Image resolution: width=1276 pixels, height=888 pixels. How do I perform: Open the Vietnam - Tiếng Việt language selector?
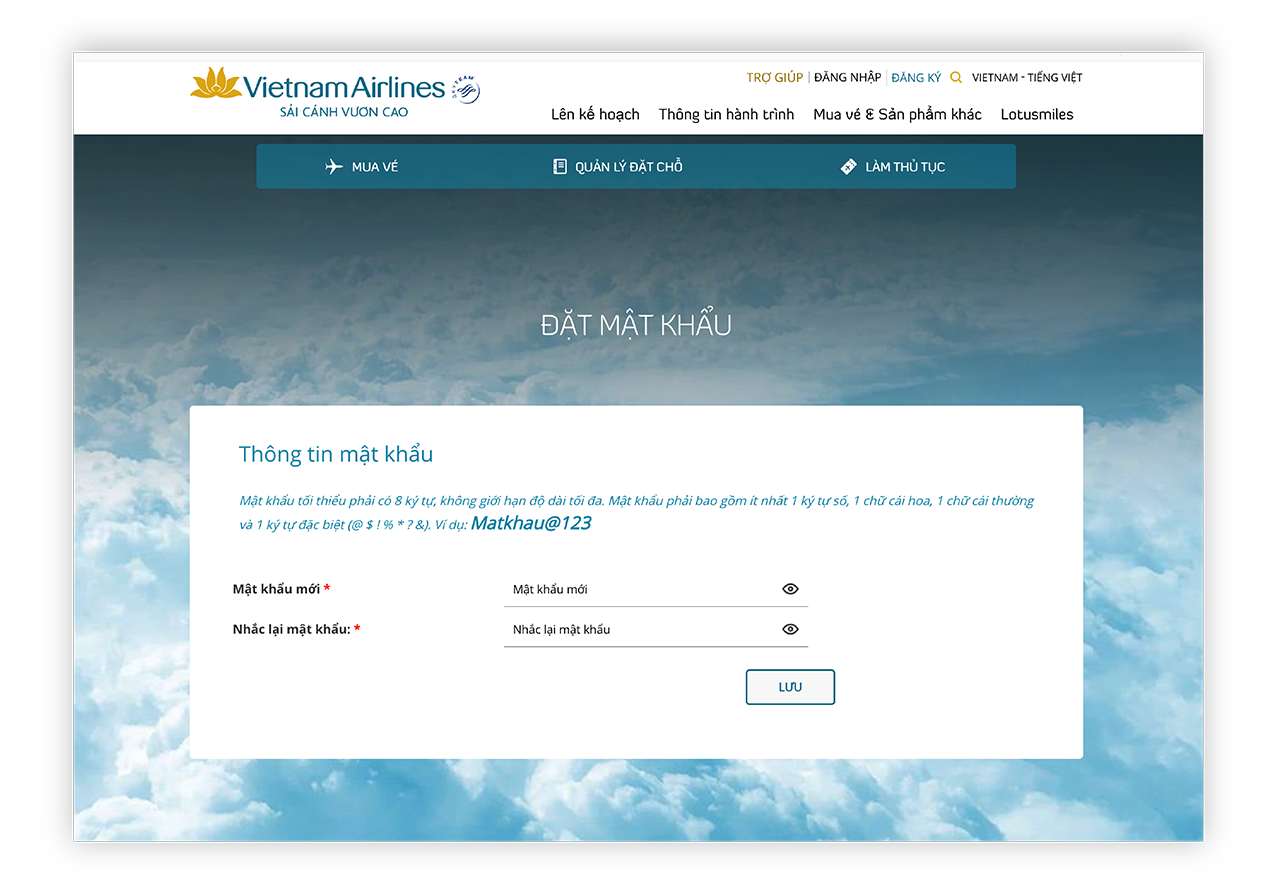point(1027,78)
